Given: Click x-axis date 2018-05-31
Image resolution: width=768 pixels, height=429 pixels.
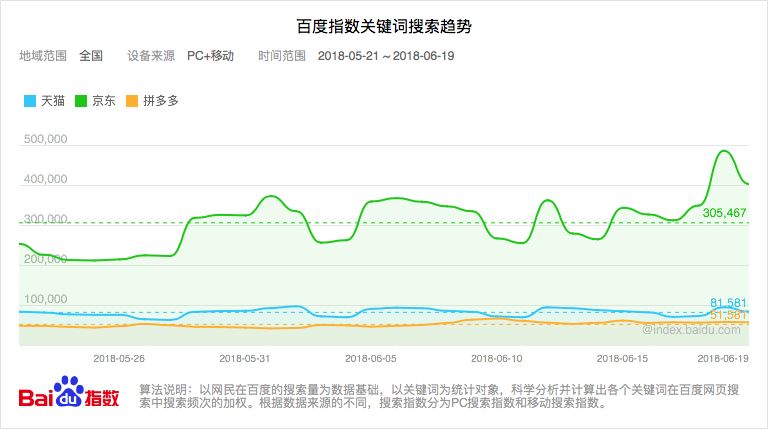Looking at the screenshot, I should pos(245,358).
